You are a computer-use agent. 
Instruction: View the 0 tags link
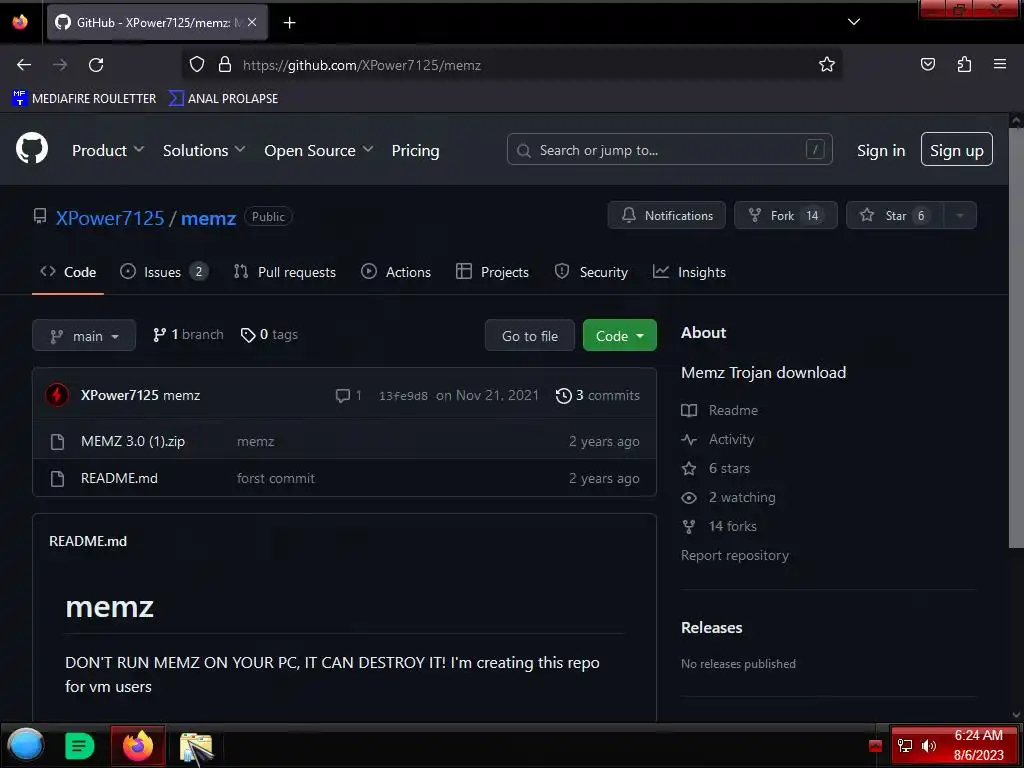click(x=269, y=334)
